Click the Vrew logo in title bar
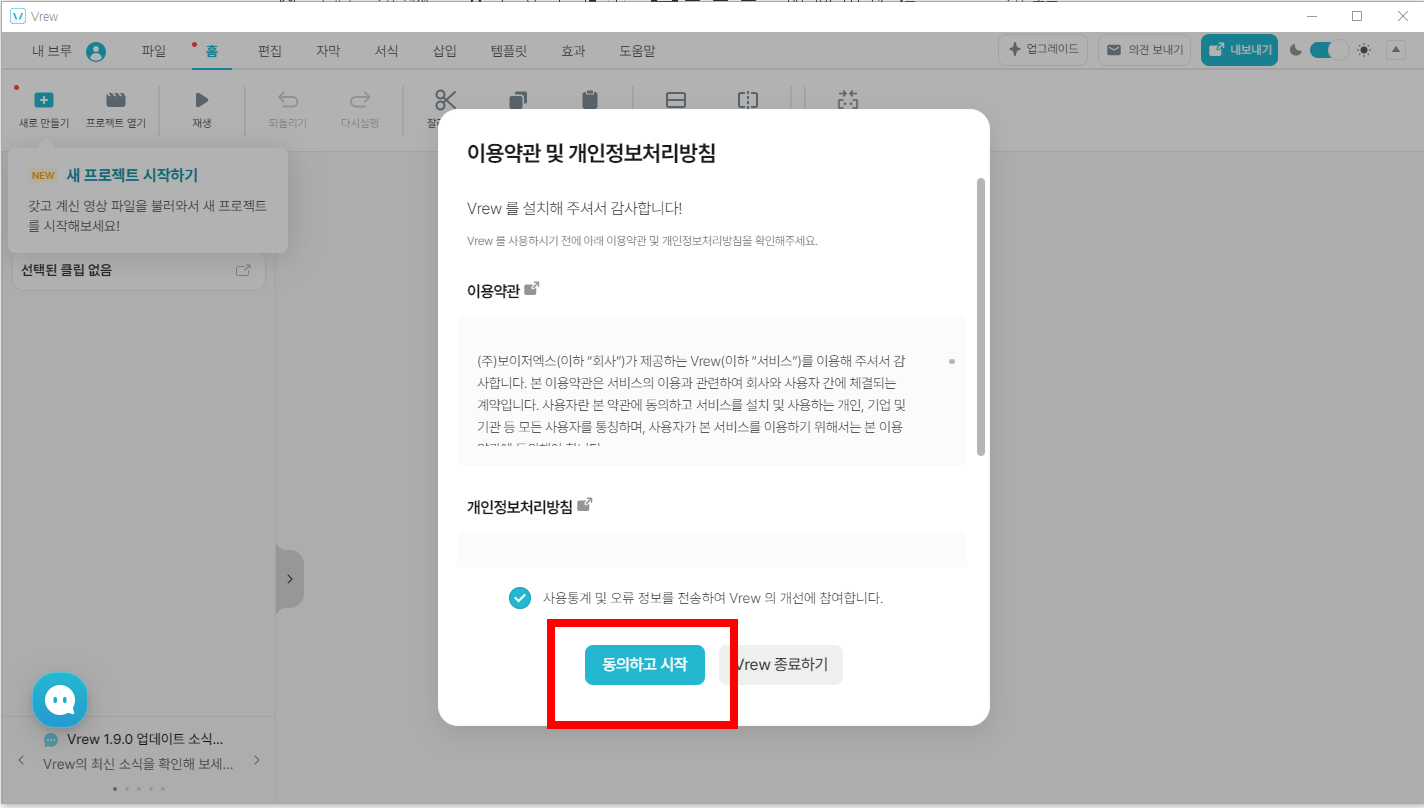The image size is (1424, 808). pyautogui.click(x=17, y=16)
